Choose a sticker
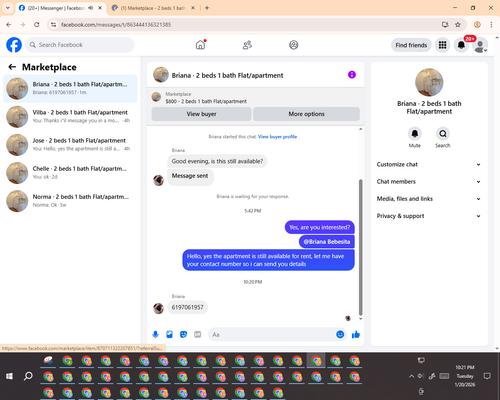Screen dimensions: 500x400 click(x=183, y=334)
